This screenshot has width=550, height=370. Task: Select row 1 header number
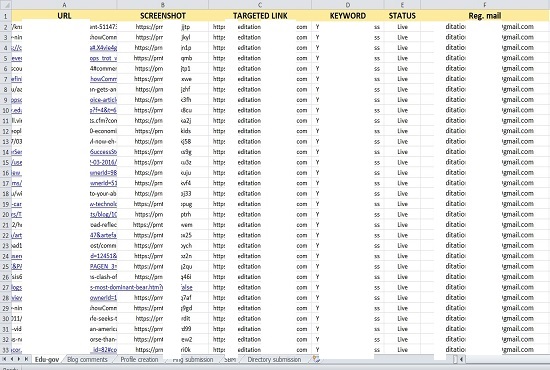6,16
